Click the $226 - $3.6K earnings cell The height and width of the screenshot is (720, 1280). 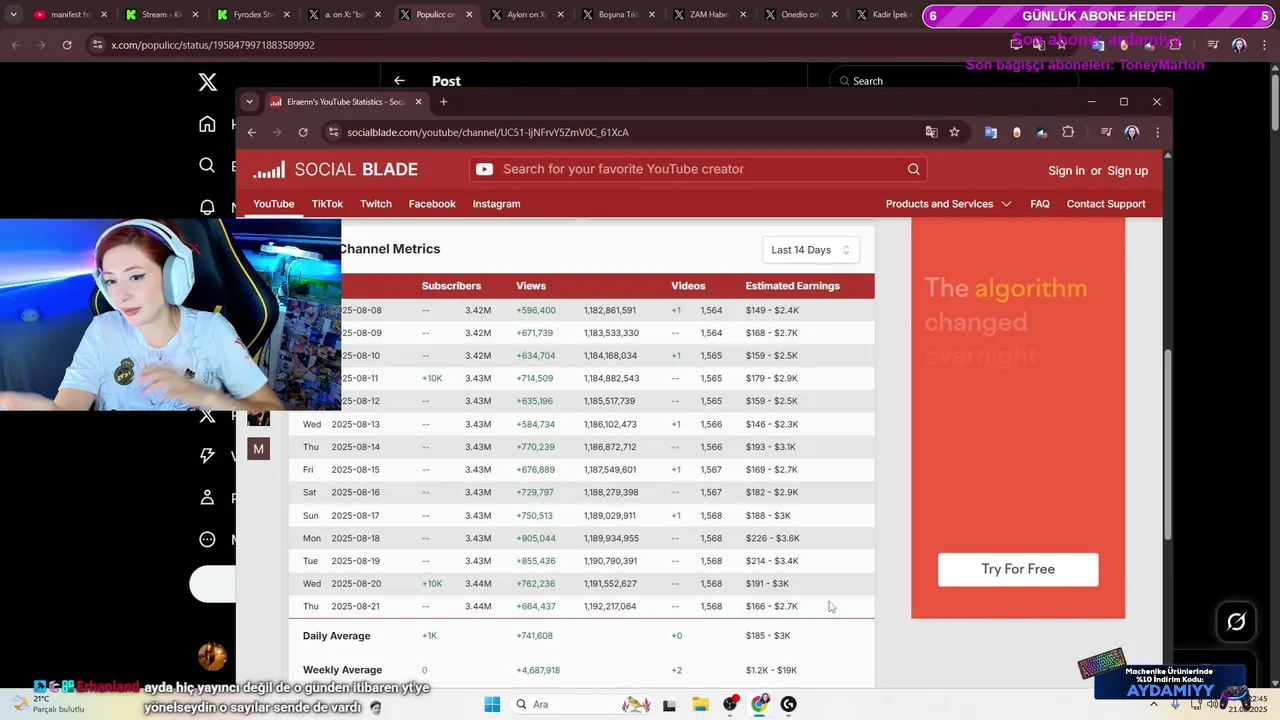(x=772, y=538)
